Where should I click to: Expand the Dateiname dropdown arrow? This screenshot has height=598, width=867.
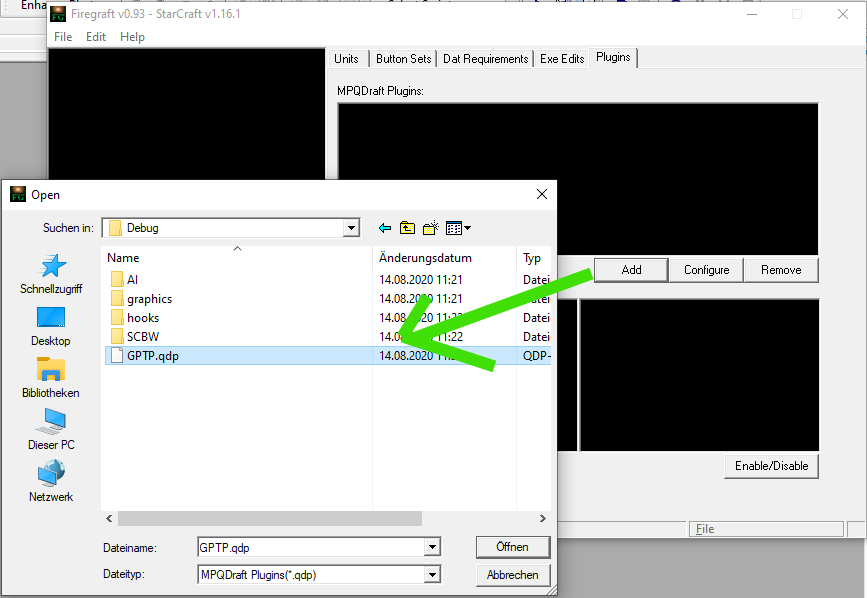pyautogui.click(x=431, y=547)
